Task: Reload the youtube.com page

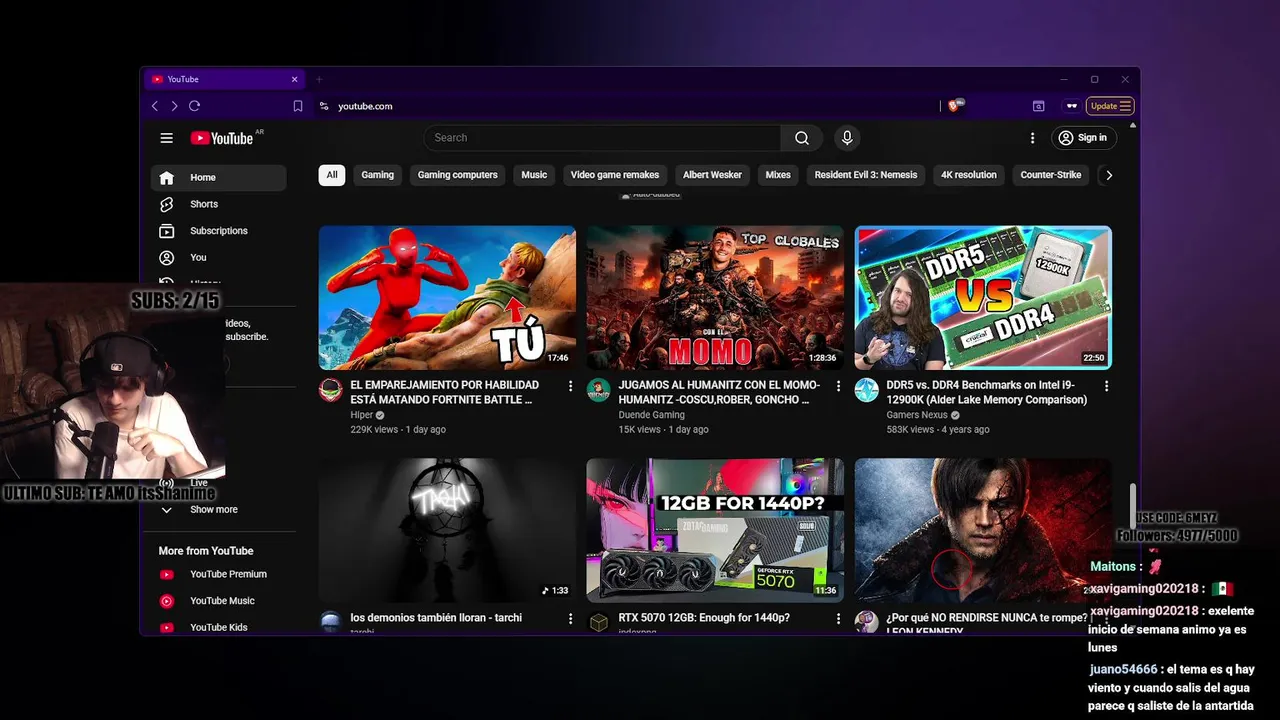Action: tap(194, 106)
